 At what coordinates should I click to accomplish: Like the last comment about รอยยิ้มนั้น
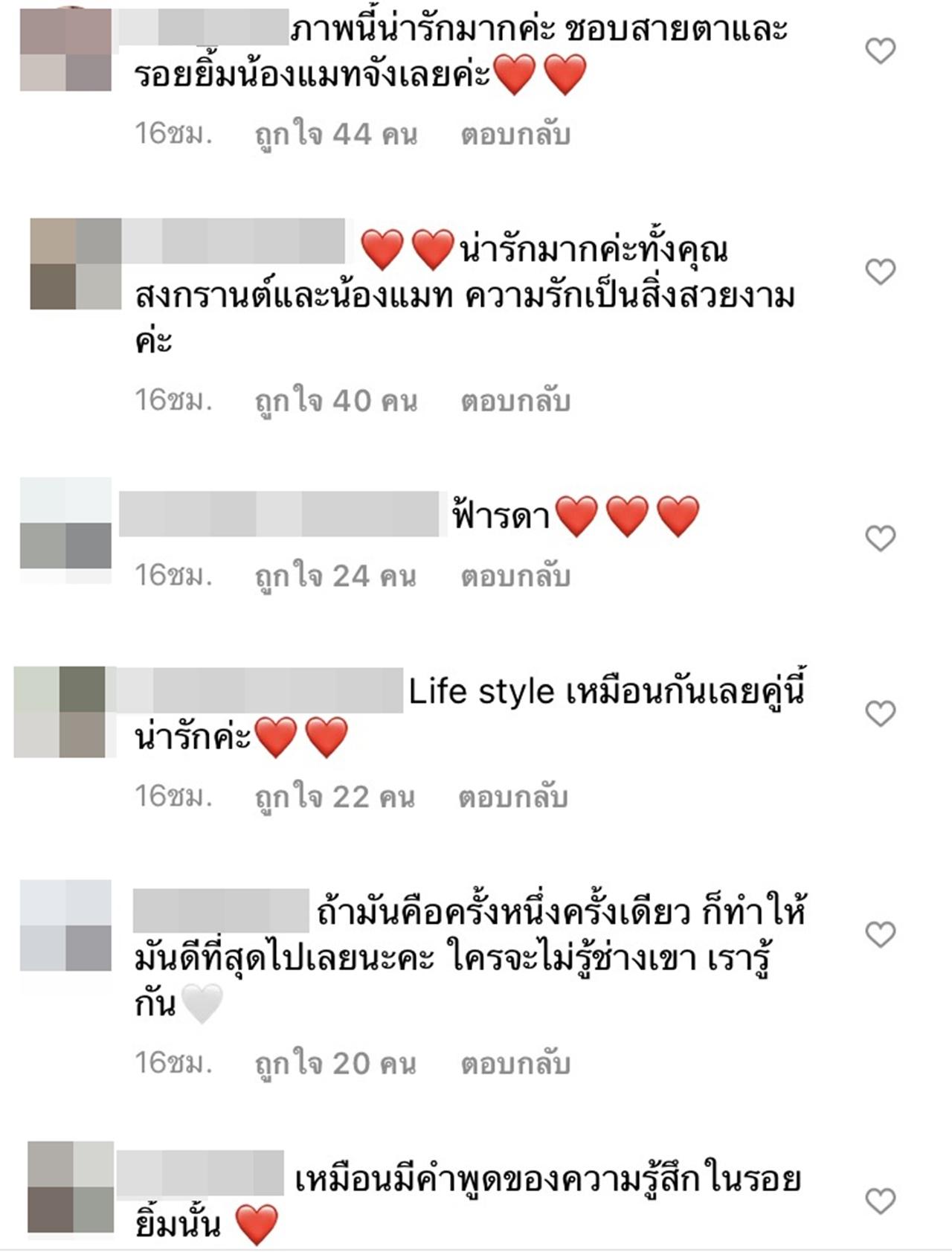tap(881, 1201)
